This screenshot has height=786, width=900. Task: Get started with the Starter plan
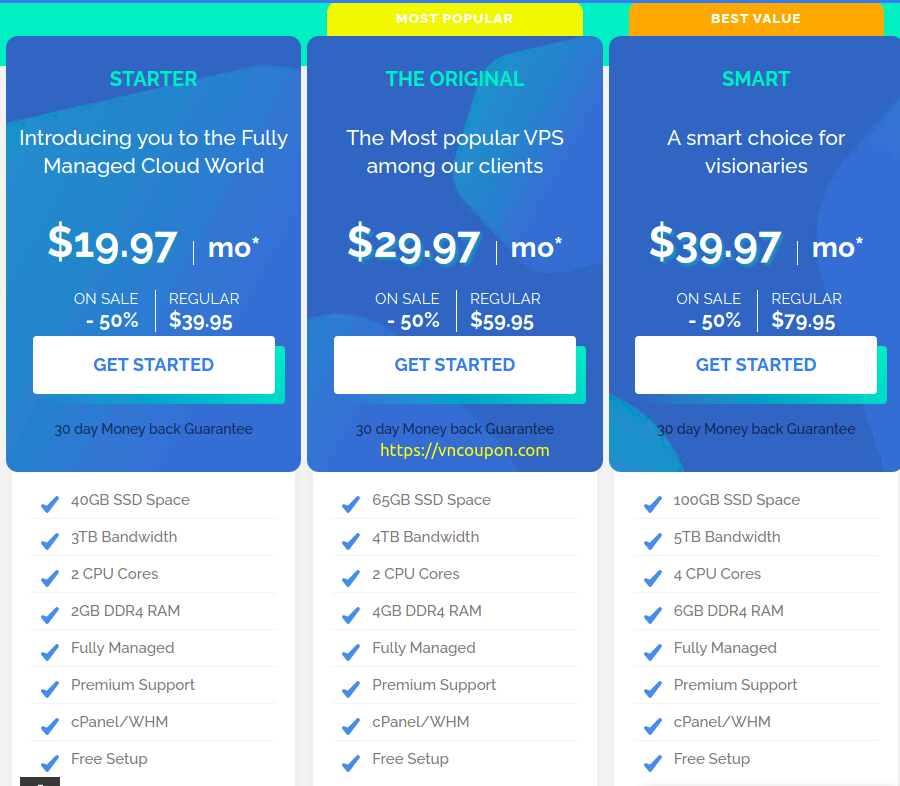[x=154, y=365]
